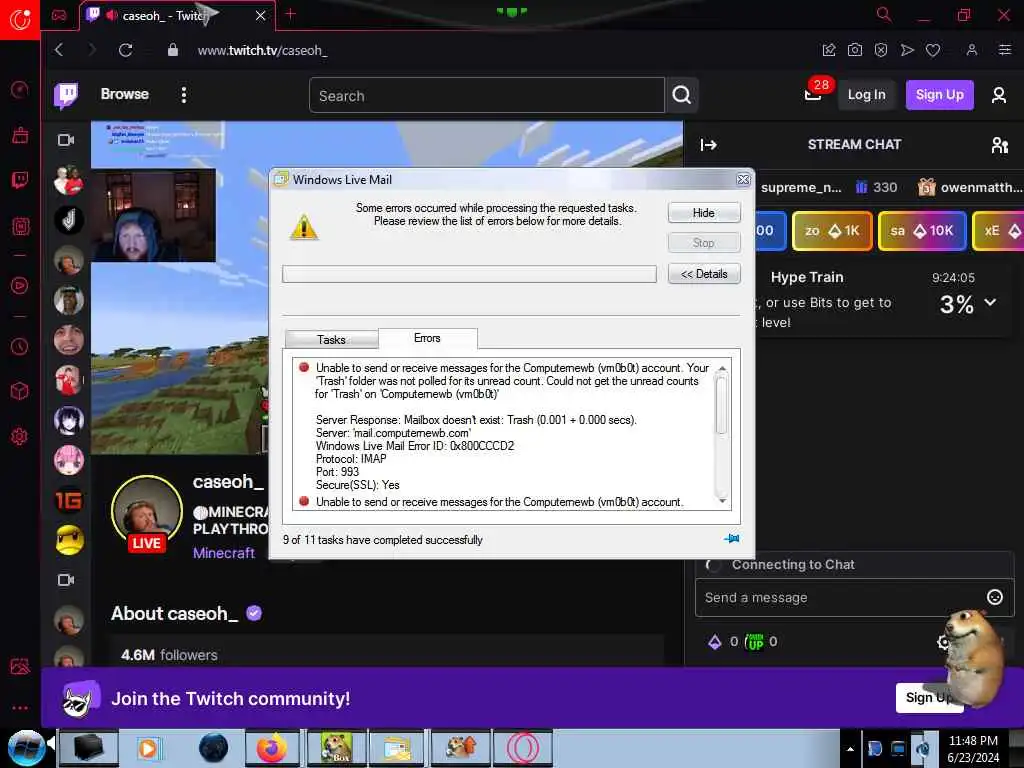The width and height of the screenshot is (1024, 768).
Task: Open Firefox from the taskbar
Action: point(272,748)
